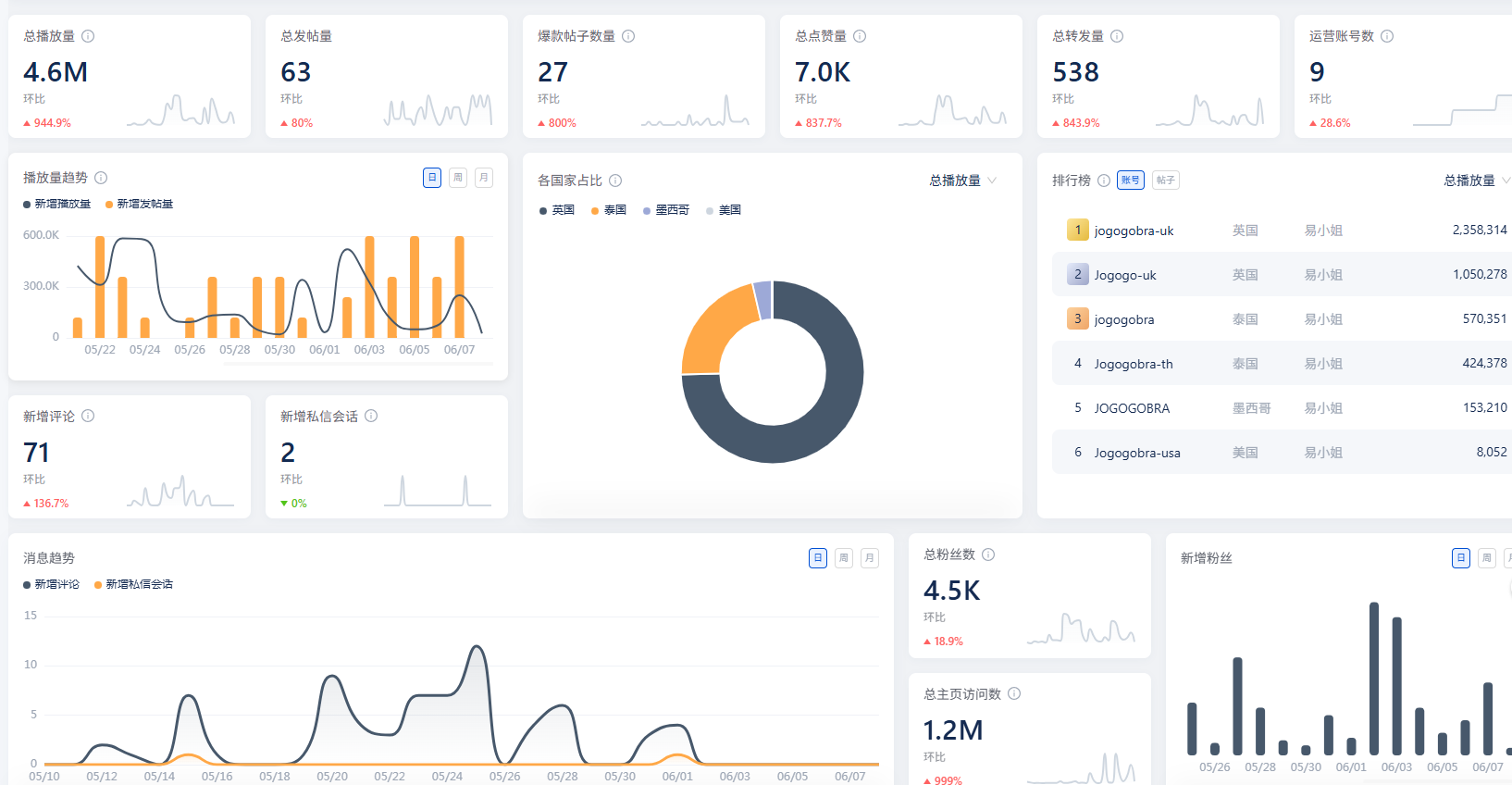The width and height of the screenshot is (1512, 785).
Task: Toggle 泰国 legend in donut chart
Action: point(609,210)
